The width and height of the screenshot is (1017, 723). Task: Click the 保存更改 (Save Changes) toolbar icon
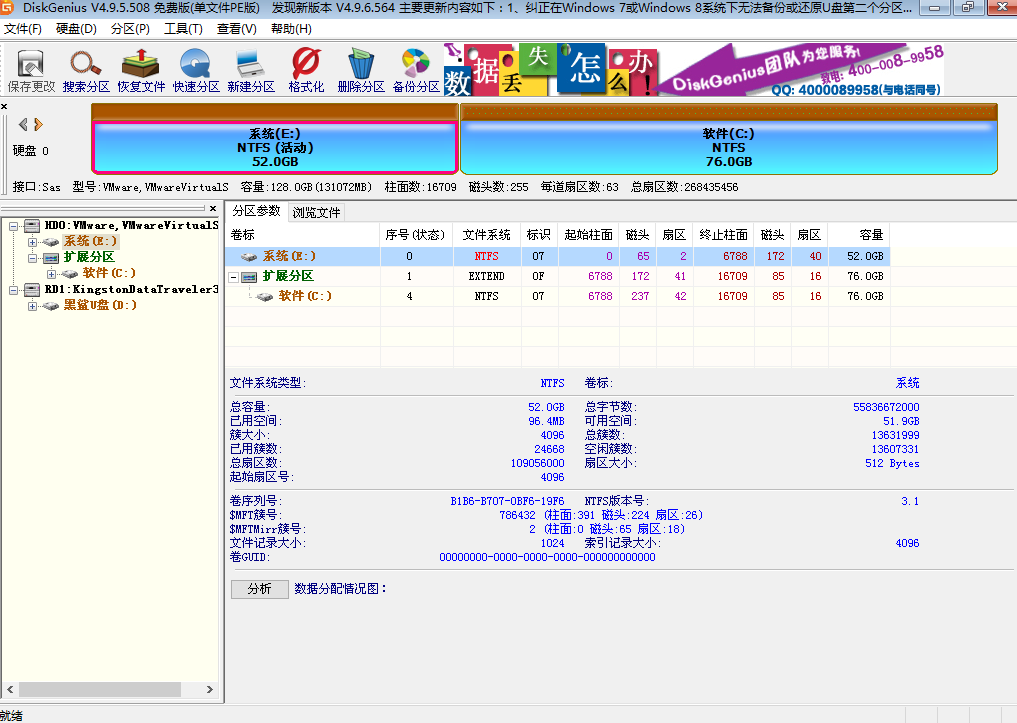[x=30, y=70]
